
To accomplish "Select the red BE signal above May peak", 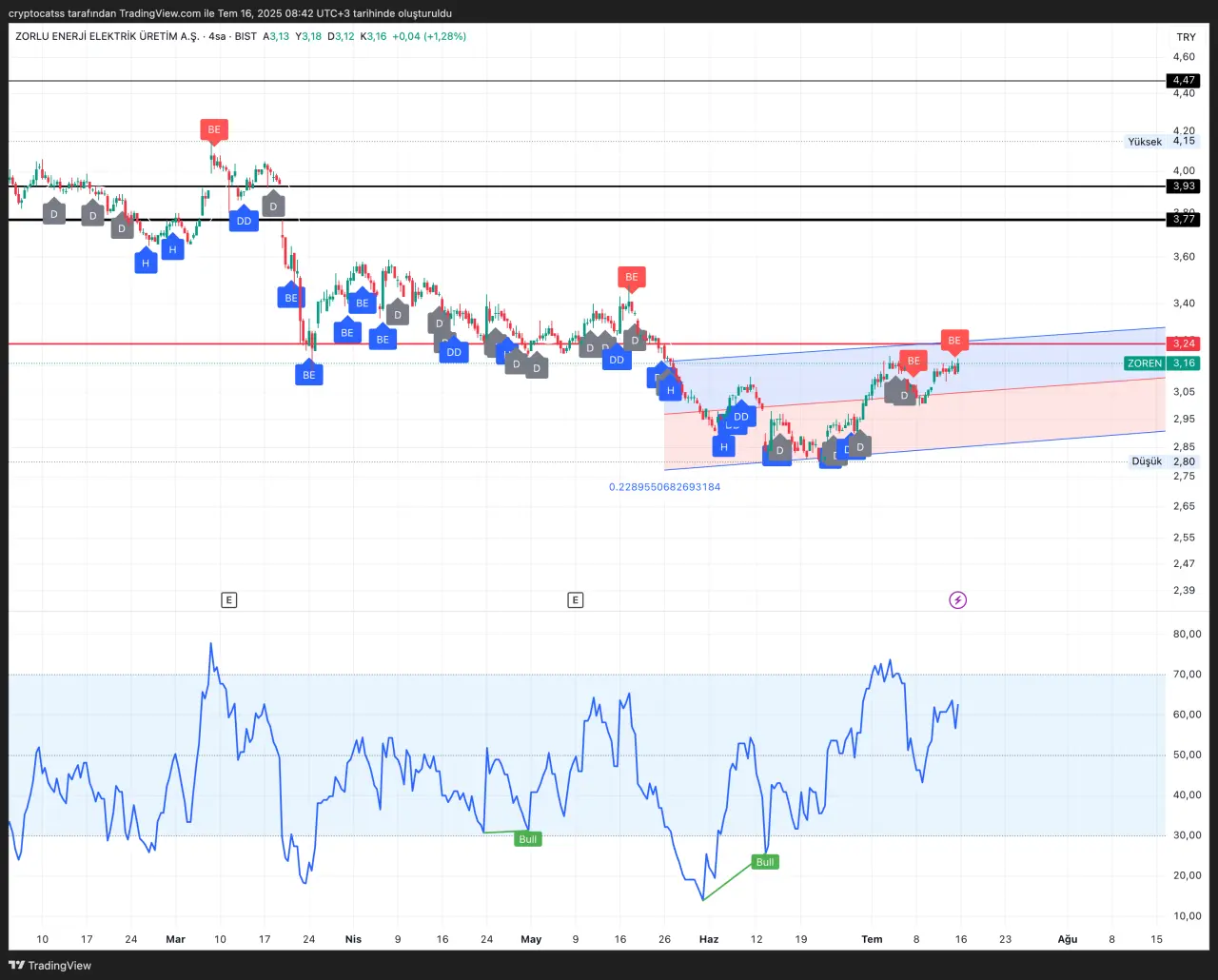I will (x=631, y=277).
